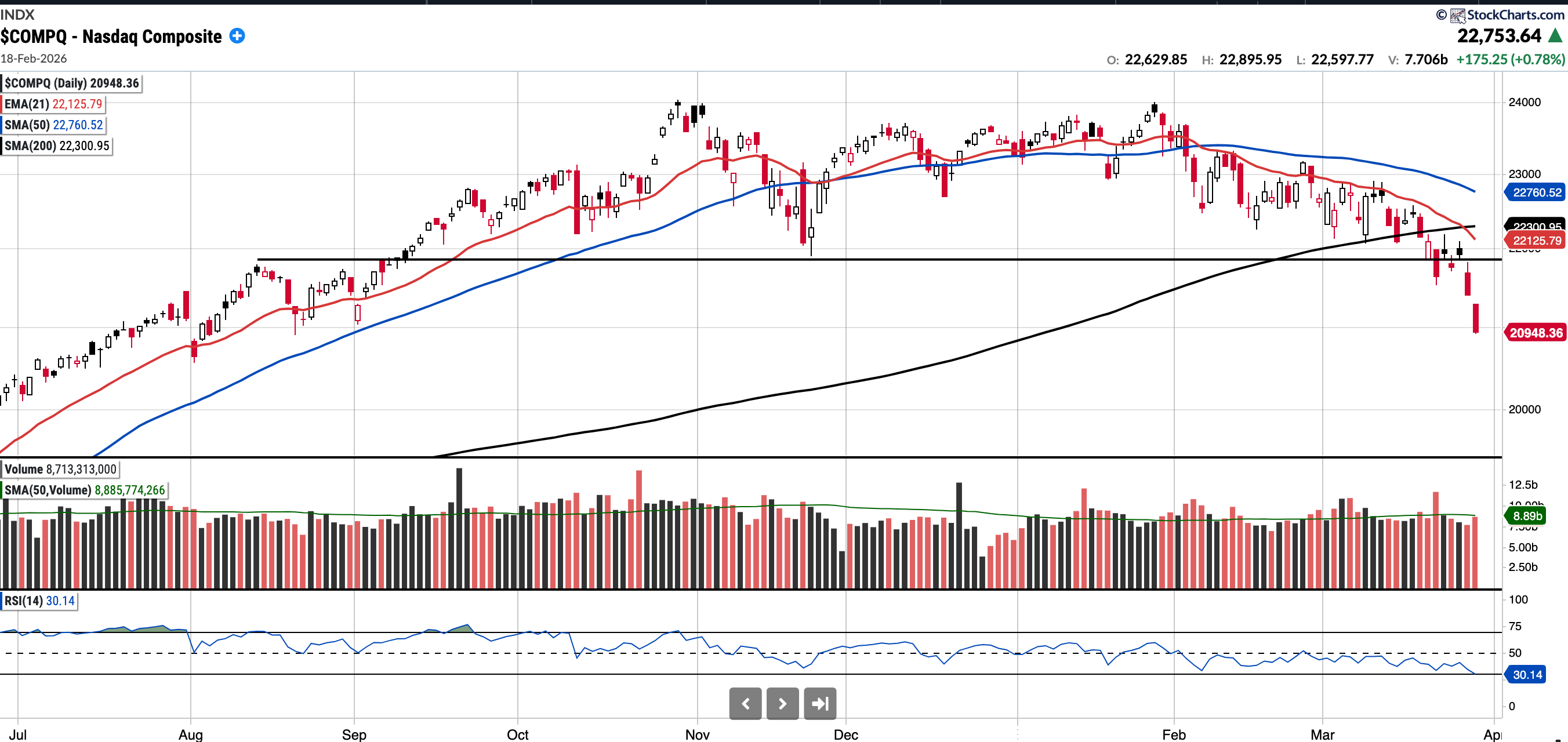Click the green up triangle near price
This screenshot has height=742, width=1568.
coord(1556,36)
